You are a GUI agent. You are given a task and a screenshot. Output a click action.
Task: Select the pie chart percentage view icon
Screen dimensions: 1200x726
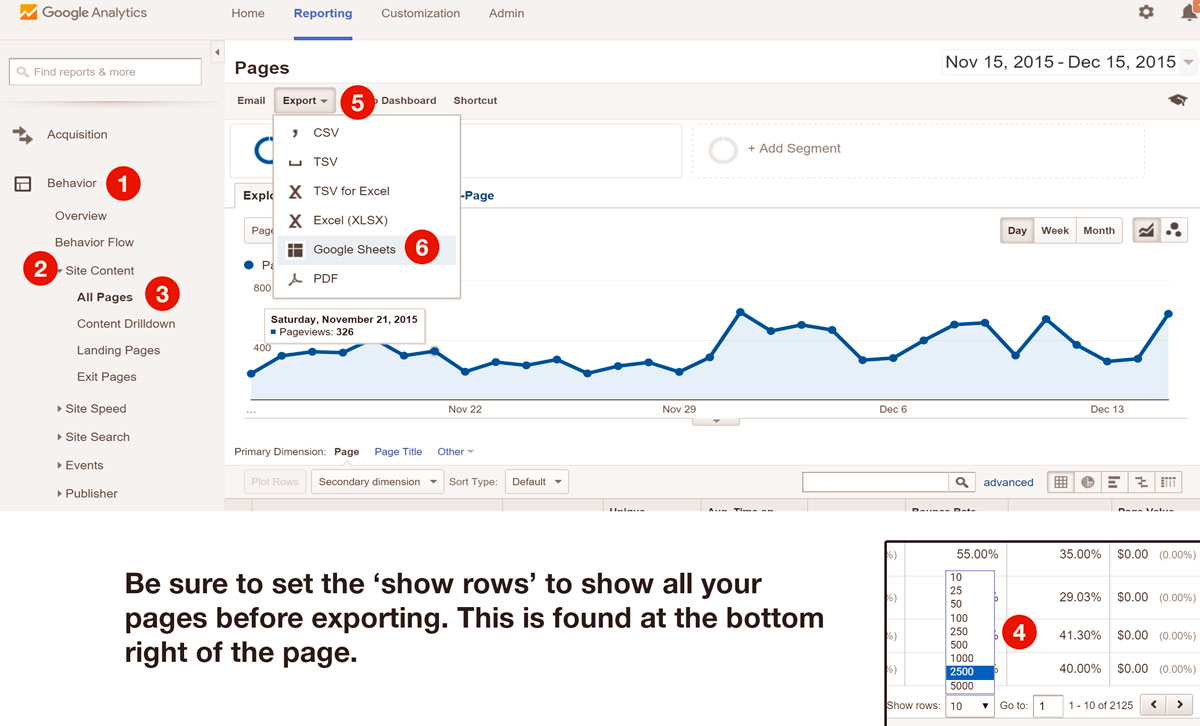coord(1087,482)
